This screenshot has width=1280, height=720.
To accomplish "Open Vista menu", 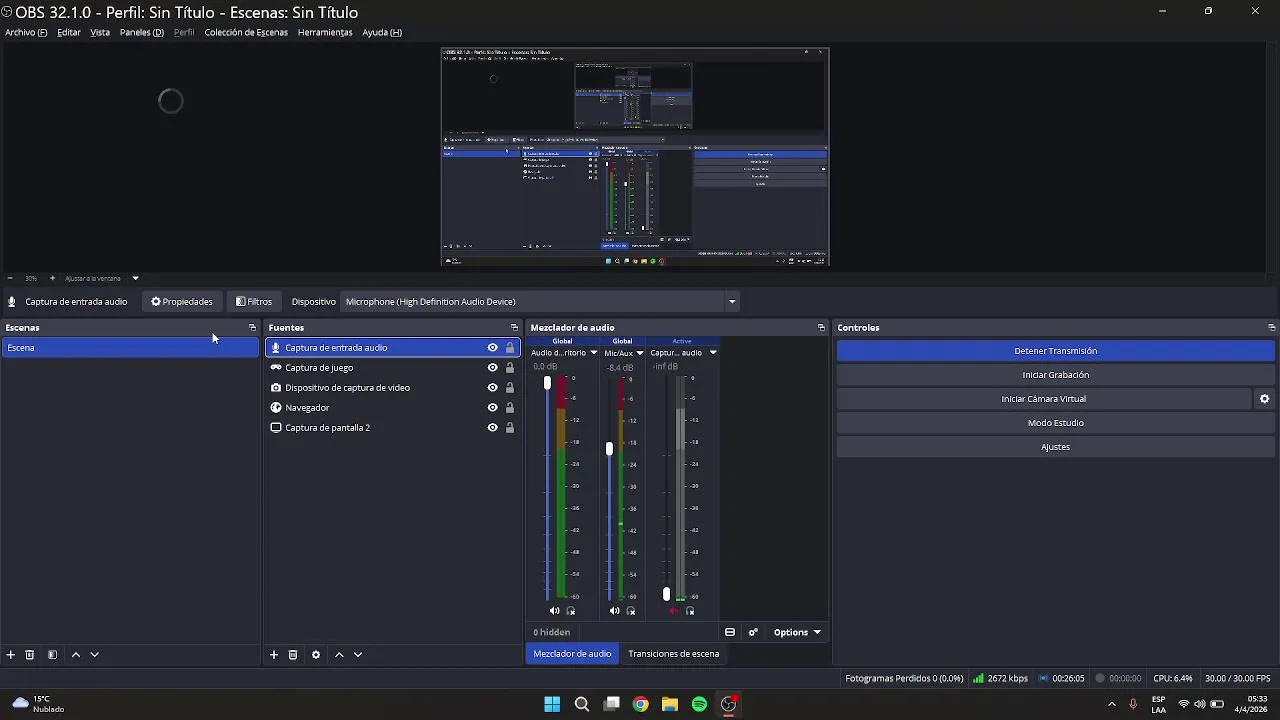I will [x=100, y=32].
